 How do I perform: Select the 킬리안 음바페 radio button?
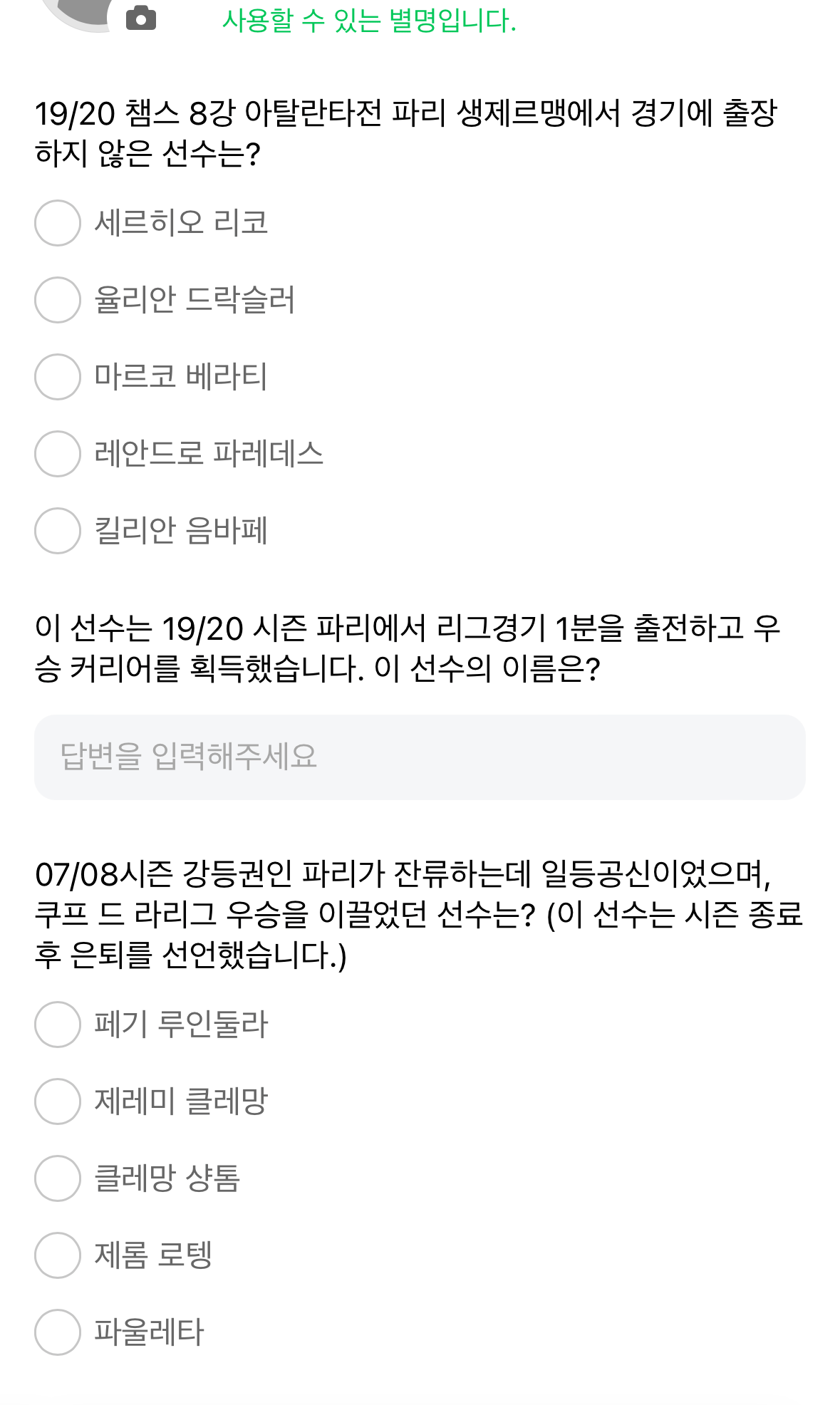pos(58,531)
